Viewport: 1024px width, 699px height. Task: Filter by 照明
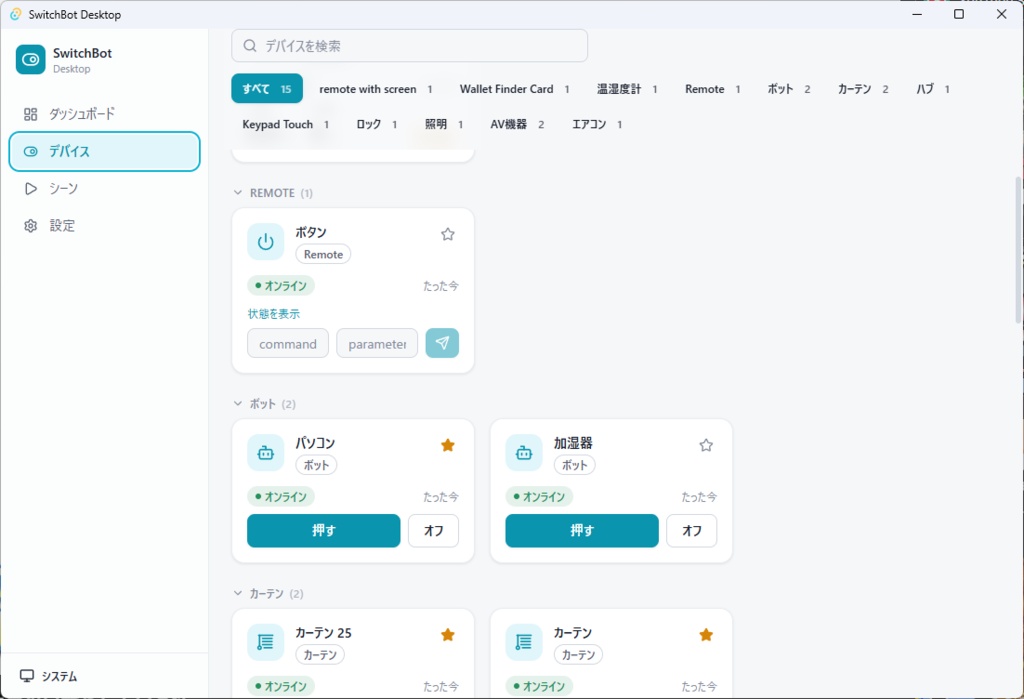click(x=443, y=124)
